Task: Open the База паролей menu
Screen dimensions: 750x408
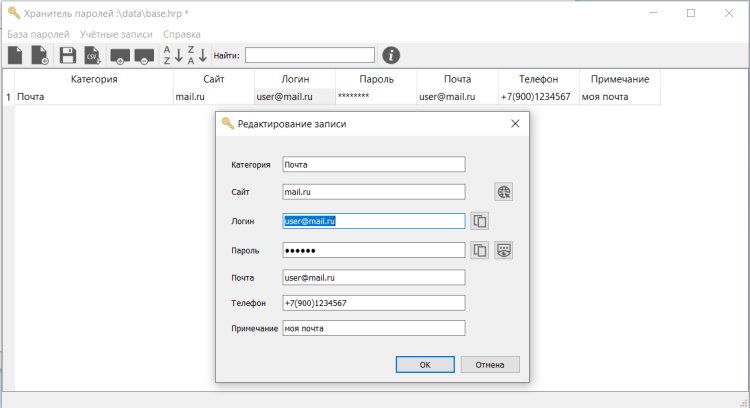Action: [x=38, y=34]
